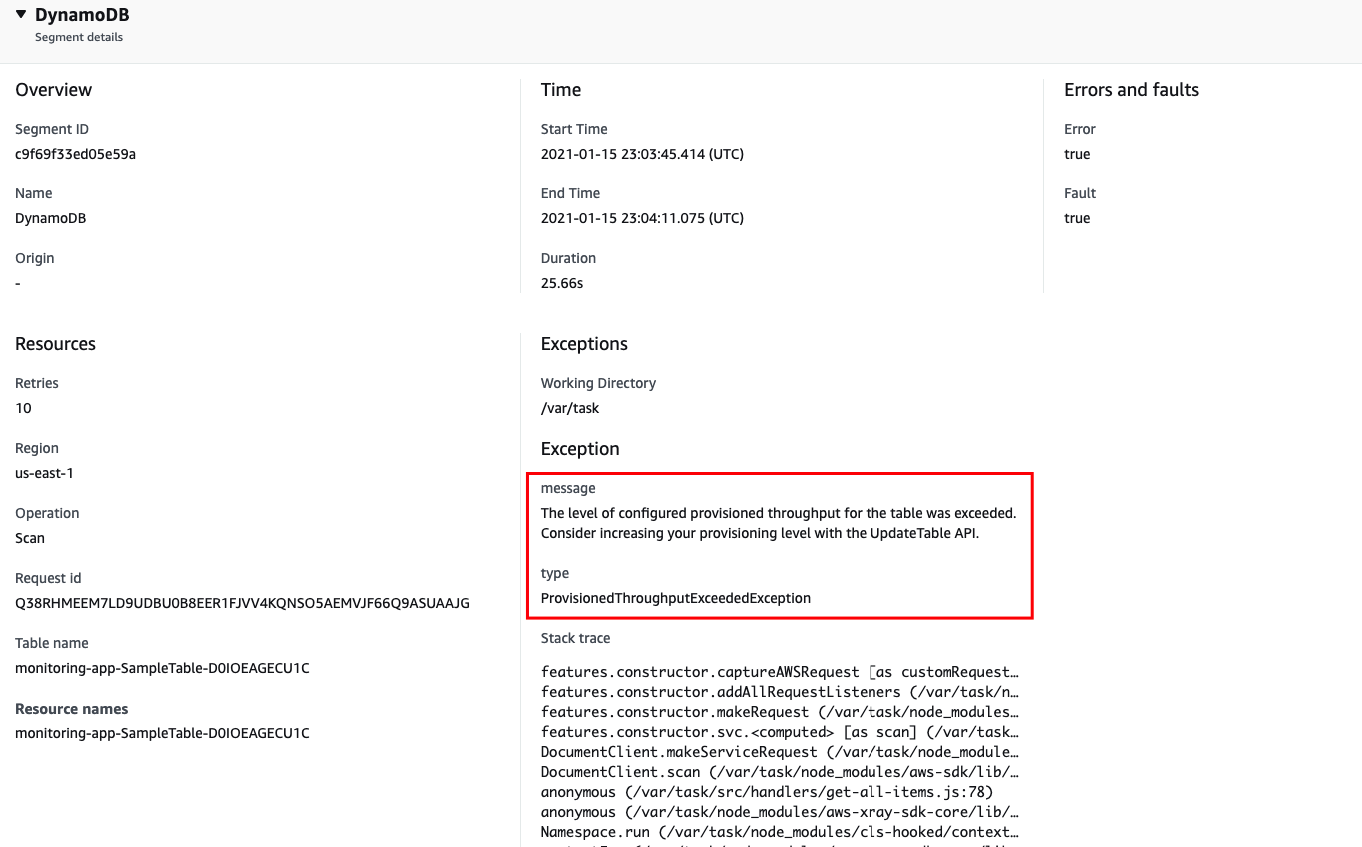Viewport: 1362px width, 847px height.
Task: Click the true value under Error
Action: pyautogui.click(x=1077, y=154)
